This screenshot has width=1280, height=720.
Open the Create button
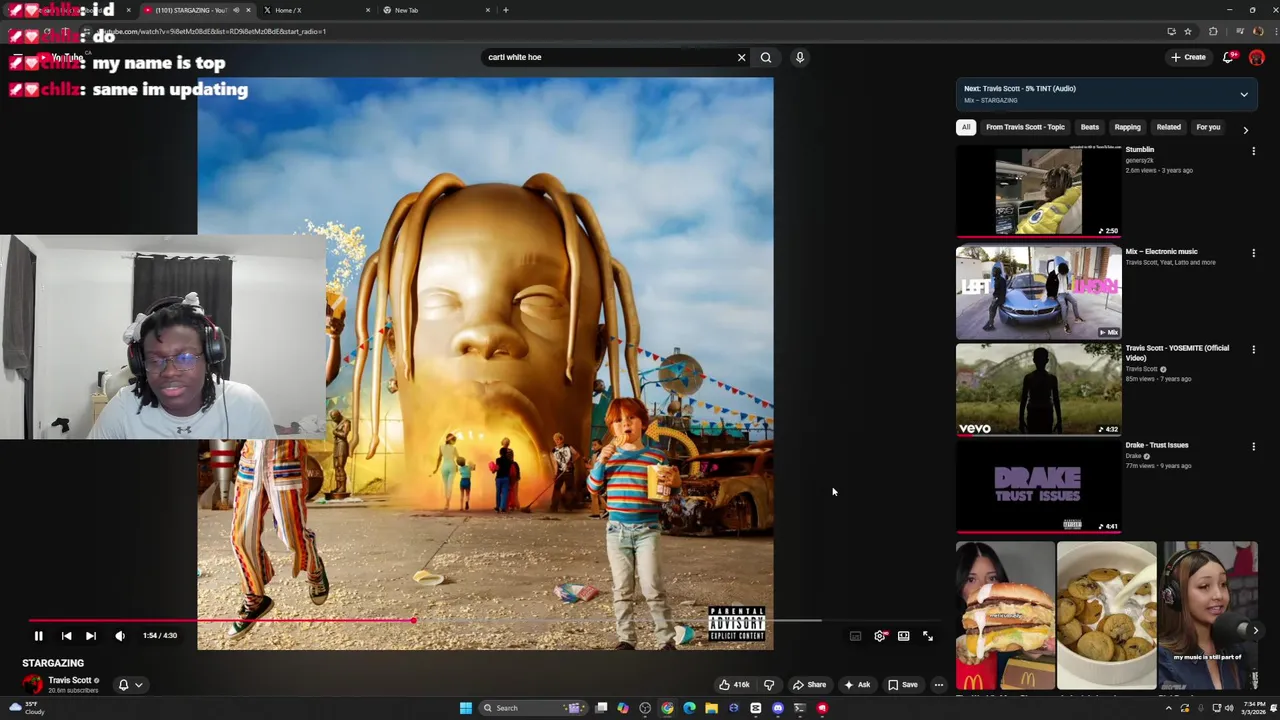pyautogui.click(x=1189, y=57)
